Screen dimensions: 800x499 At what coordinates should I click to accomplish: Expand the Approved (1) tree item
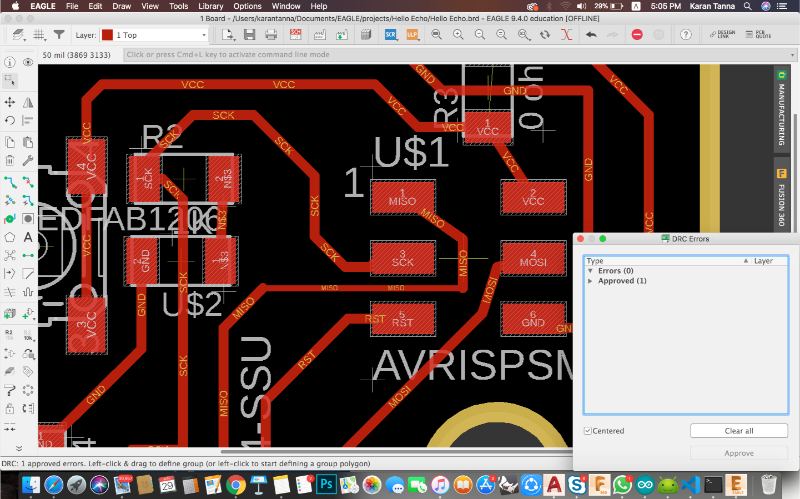(590, 281)
